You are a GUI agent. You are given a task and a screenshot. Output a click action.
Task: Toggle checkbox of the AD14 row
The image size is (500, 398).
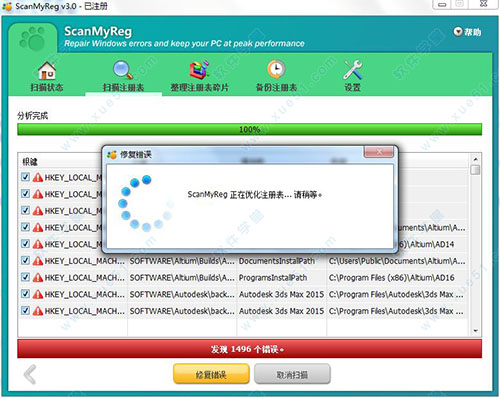click(x=25, y=243)
